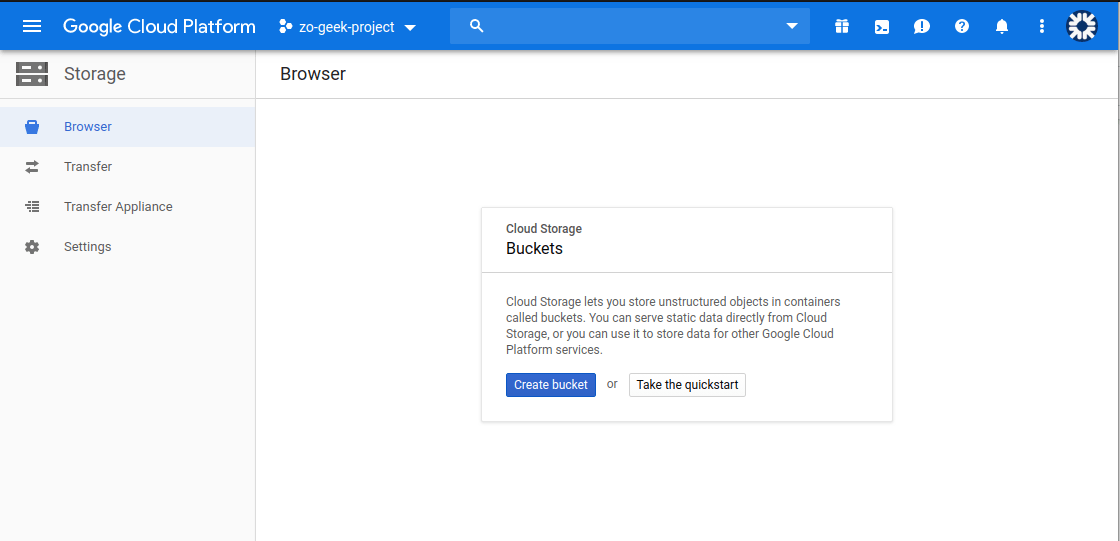This screenshot has height=541, width=1120.
Task: Click the Browser bucket icon
Action: 32,127
